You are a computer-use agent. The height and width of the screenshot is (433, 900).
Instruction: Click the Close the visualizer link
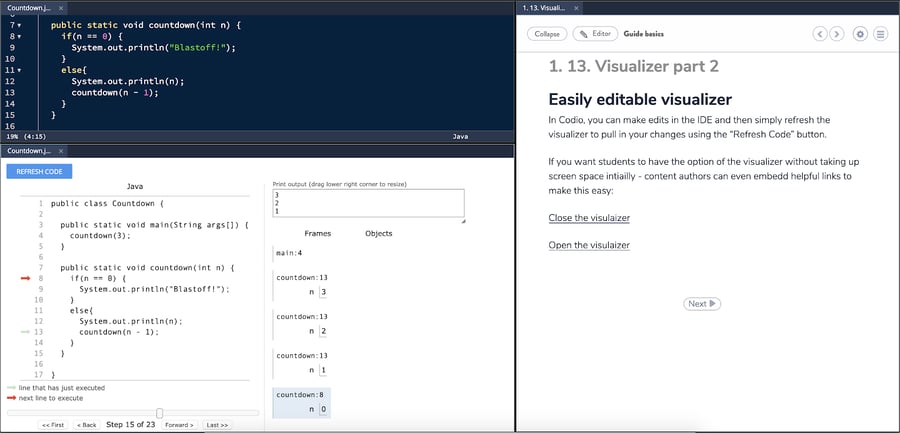589,218
